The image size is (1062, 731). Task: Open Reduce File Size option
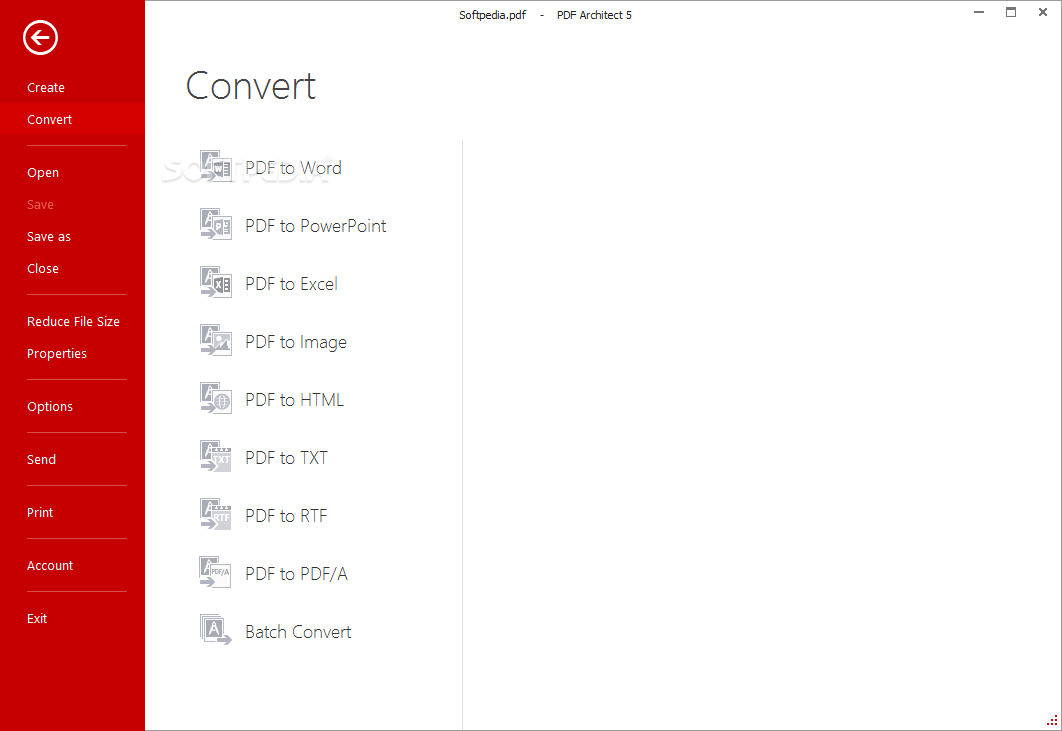pyautogui.click(x=73, y=321)
